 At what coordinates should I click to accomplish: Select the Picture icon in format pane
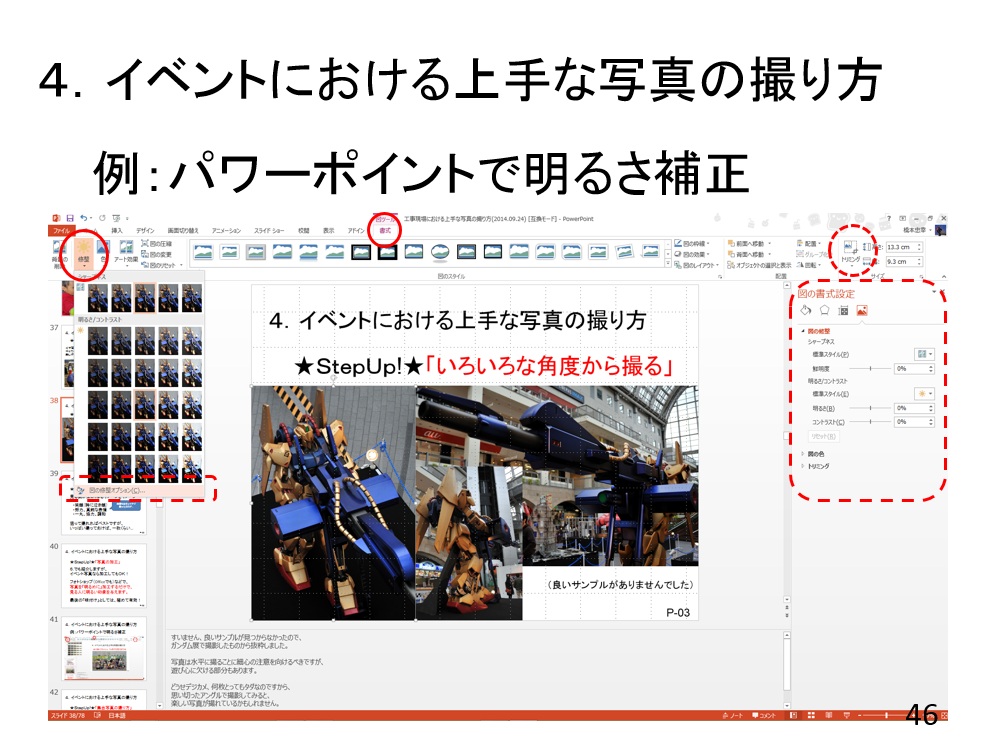click(x=862, y=310)
